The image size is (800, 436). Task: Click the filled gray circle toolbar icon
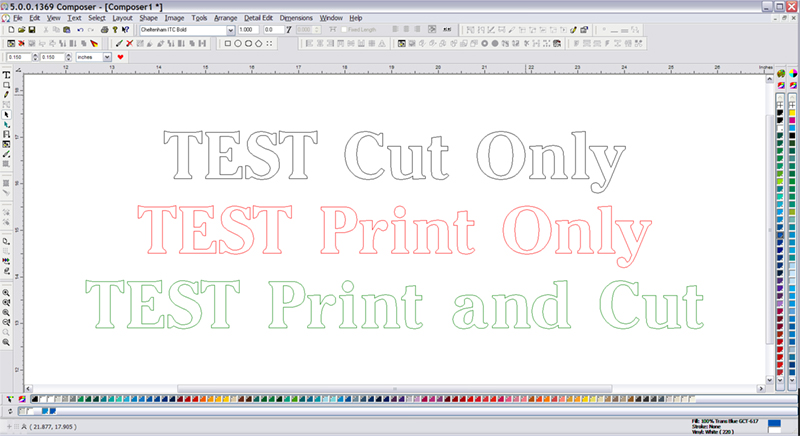[x=494, y=44]
